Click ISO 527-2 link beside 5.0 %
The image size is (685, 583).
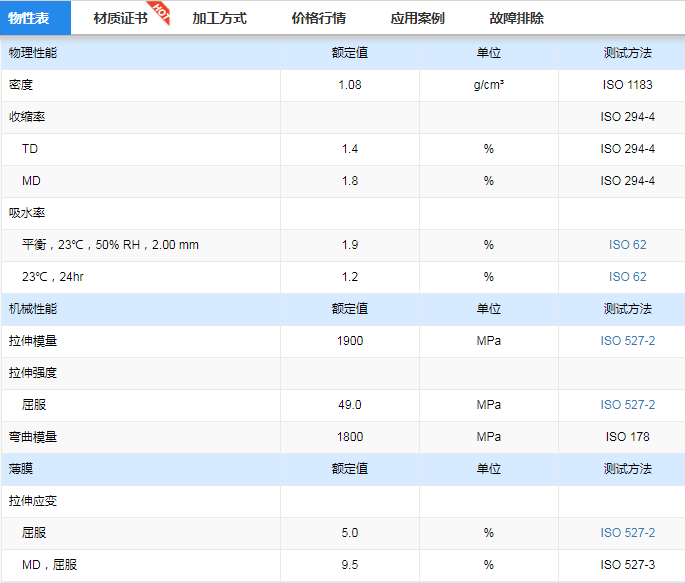[x=627, y=533]
